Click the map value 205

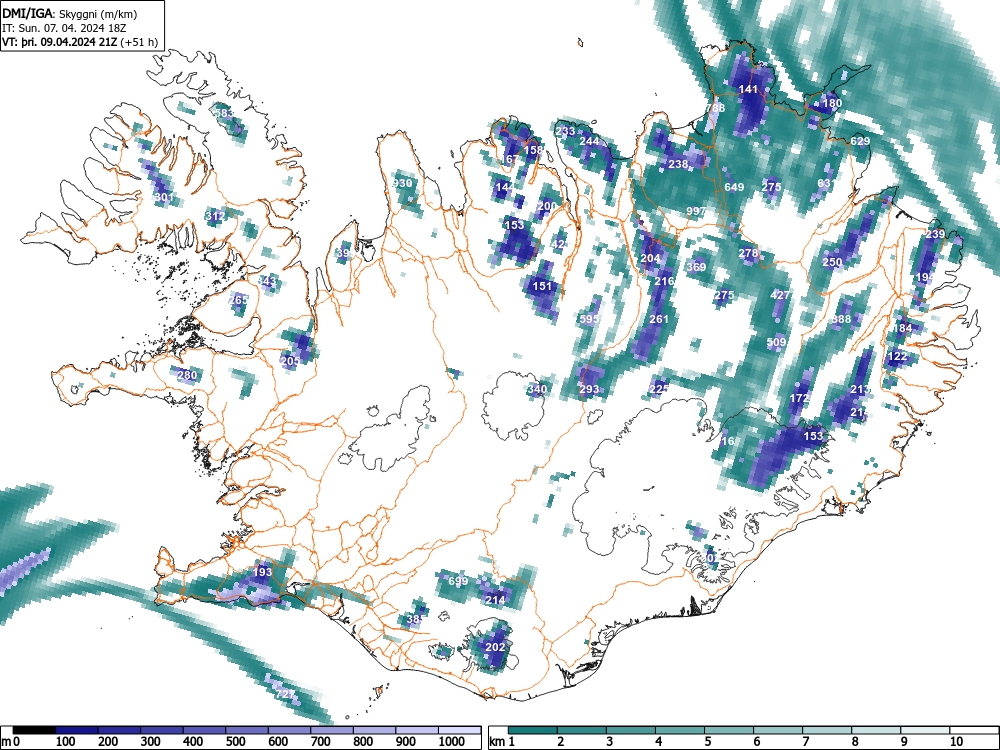click(x=290, y=361)
